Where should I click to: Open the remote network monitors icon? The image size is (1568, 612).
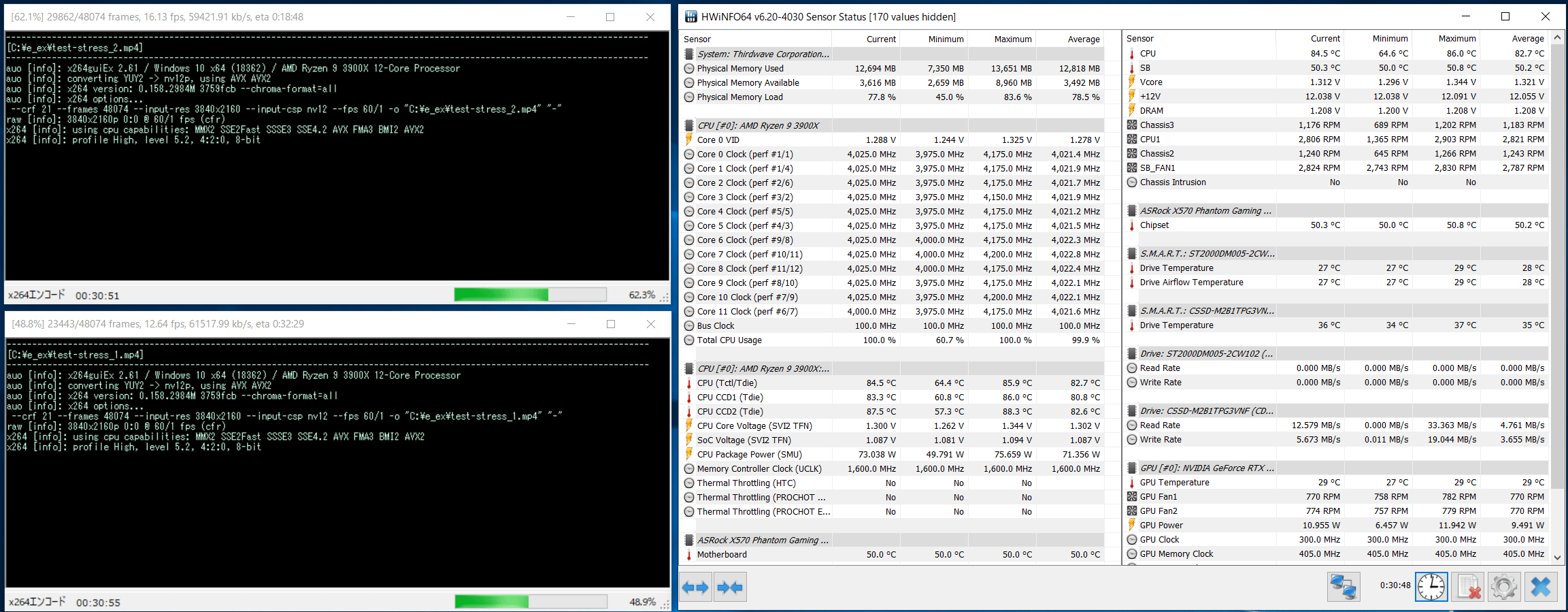point(1344,586)
